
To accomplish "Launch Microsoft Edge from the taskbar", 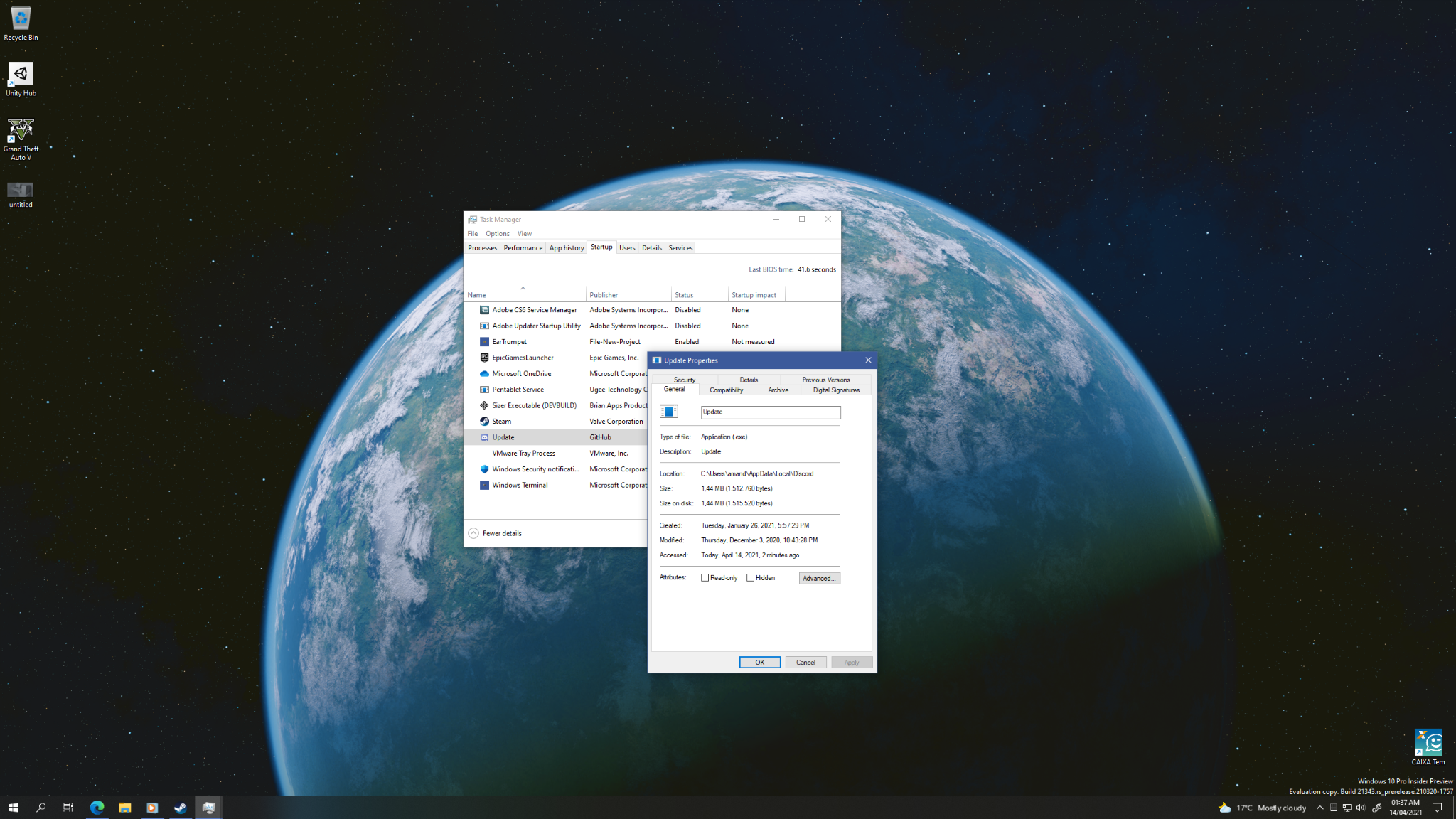I will [x=97, y=808].
